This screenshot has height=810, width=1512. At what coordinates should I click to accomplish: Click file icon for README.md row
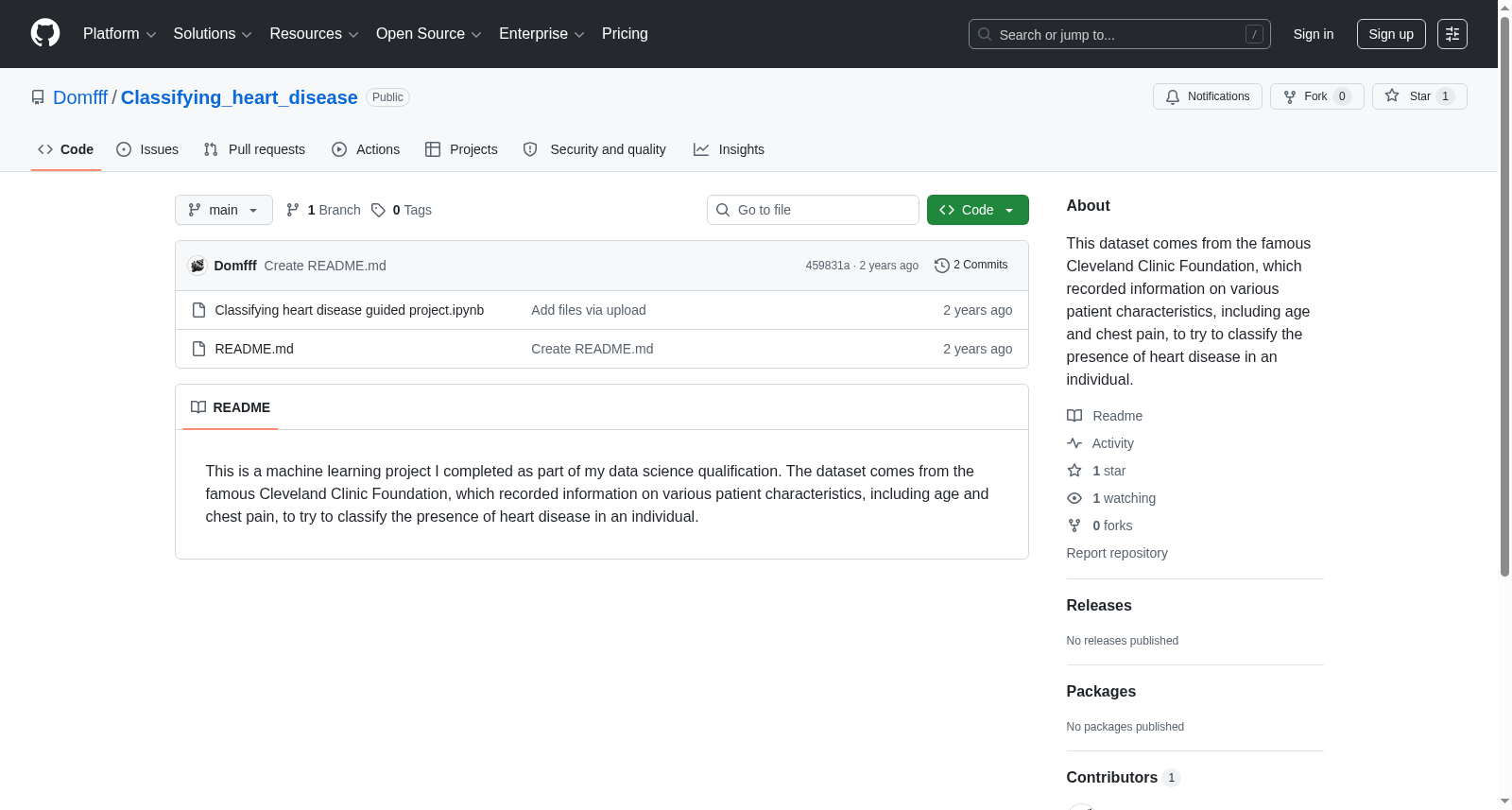198,349
